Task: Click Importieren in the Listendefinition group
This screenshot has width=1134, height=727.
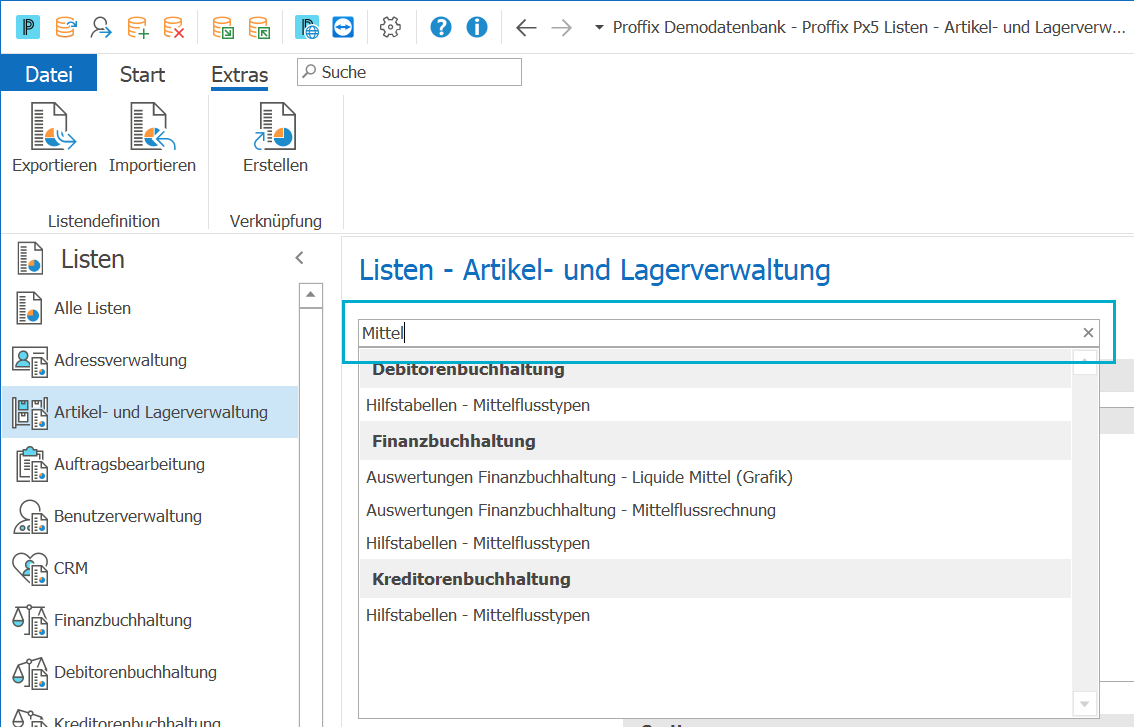Action: [x=153, y=138]
